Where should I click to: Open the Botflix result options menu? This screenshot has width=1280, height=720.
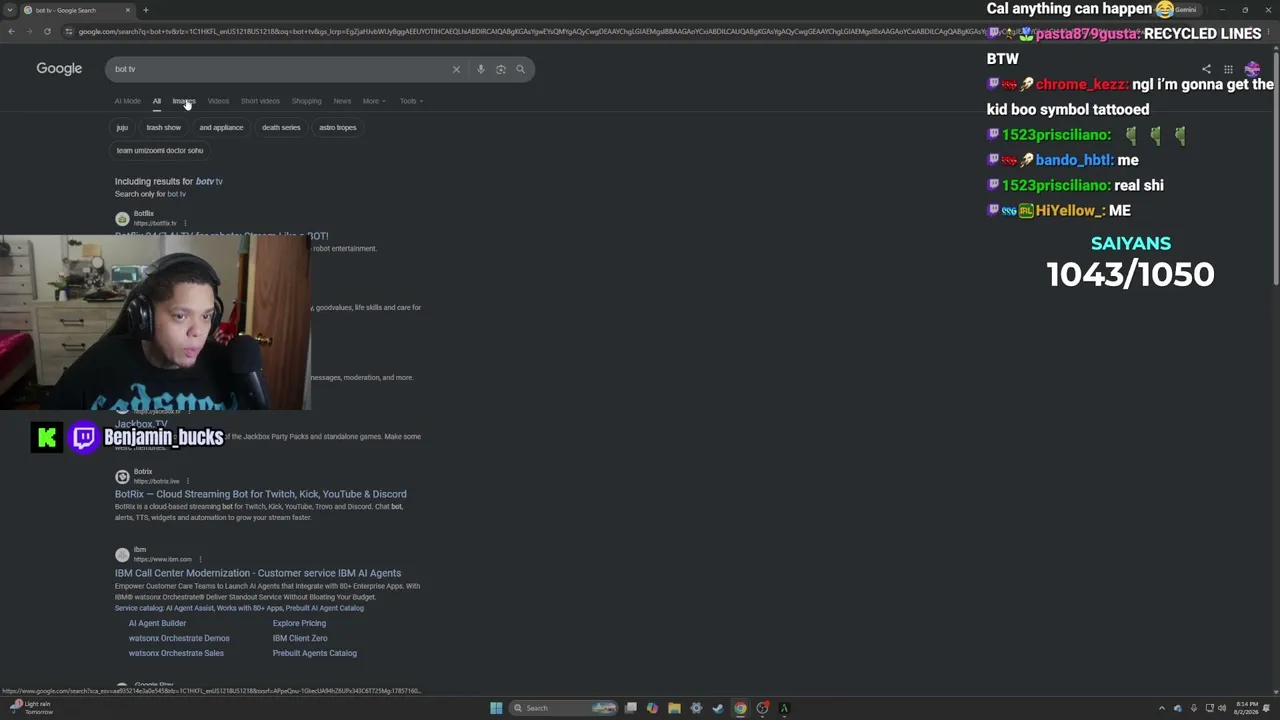point(185,223)
